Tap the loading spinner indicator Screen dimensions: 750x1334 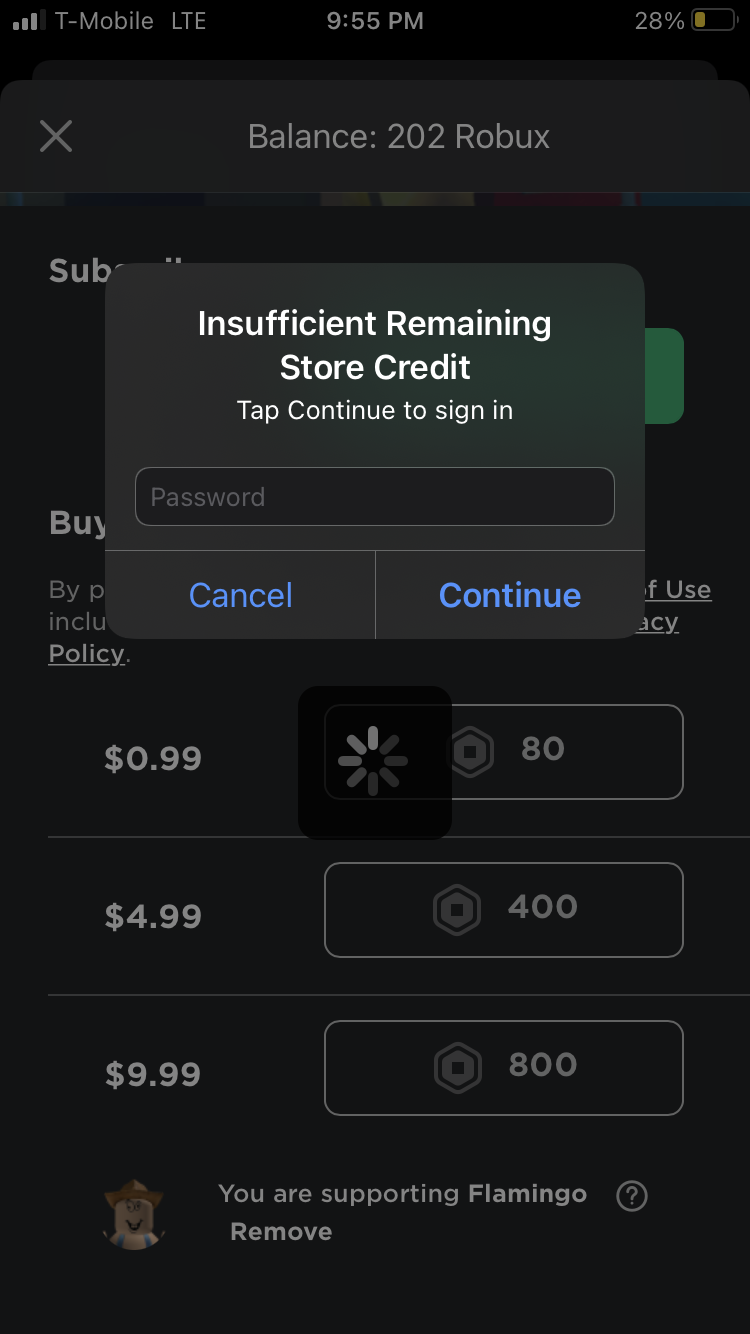pos(374,762)
